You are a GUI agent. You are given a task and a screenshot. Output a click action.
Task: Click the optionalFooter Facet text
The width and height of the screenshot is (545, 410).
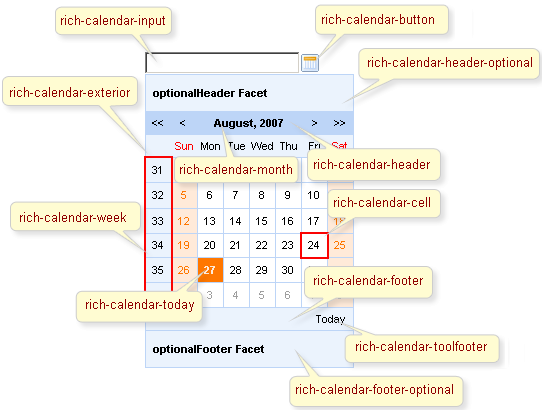pos(208,349)
